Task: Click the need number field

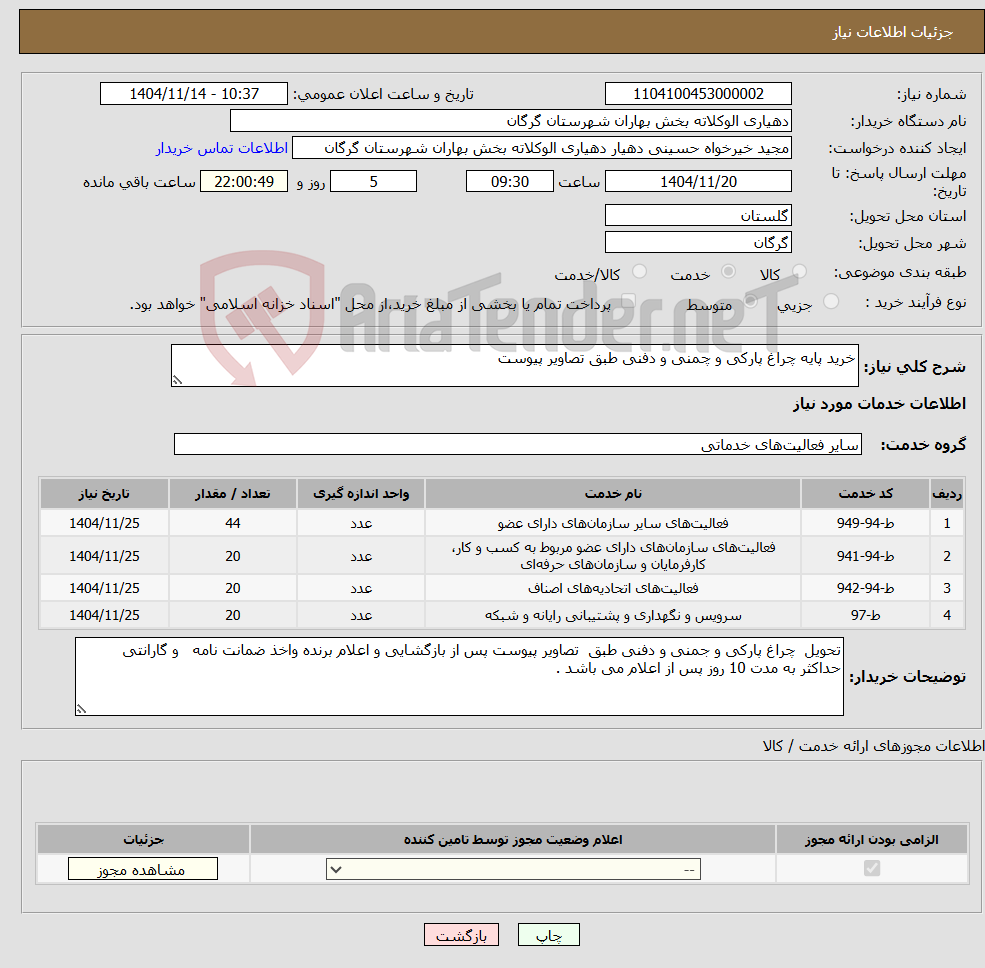Action: coord(698,94)
